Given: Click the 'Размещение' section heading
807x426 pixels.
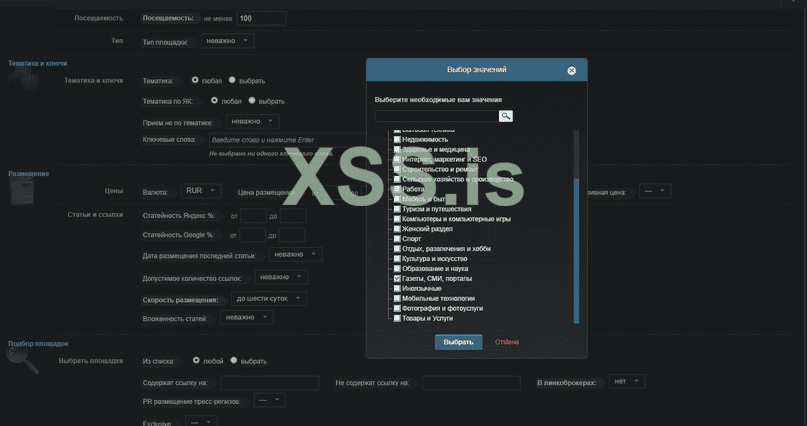Looking at the screenshot, I should pos(29,173).
